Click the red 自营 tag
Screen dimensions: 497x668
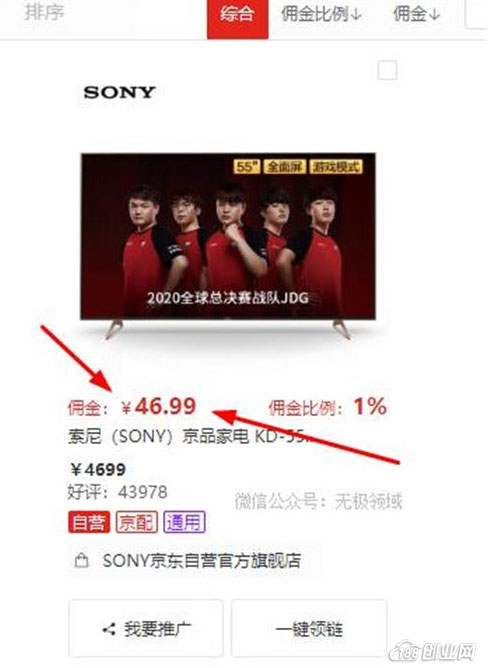[x=89, y=522]
